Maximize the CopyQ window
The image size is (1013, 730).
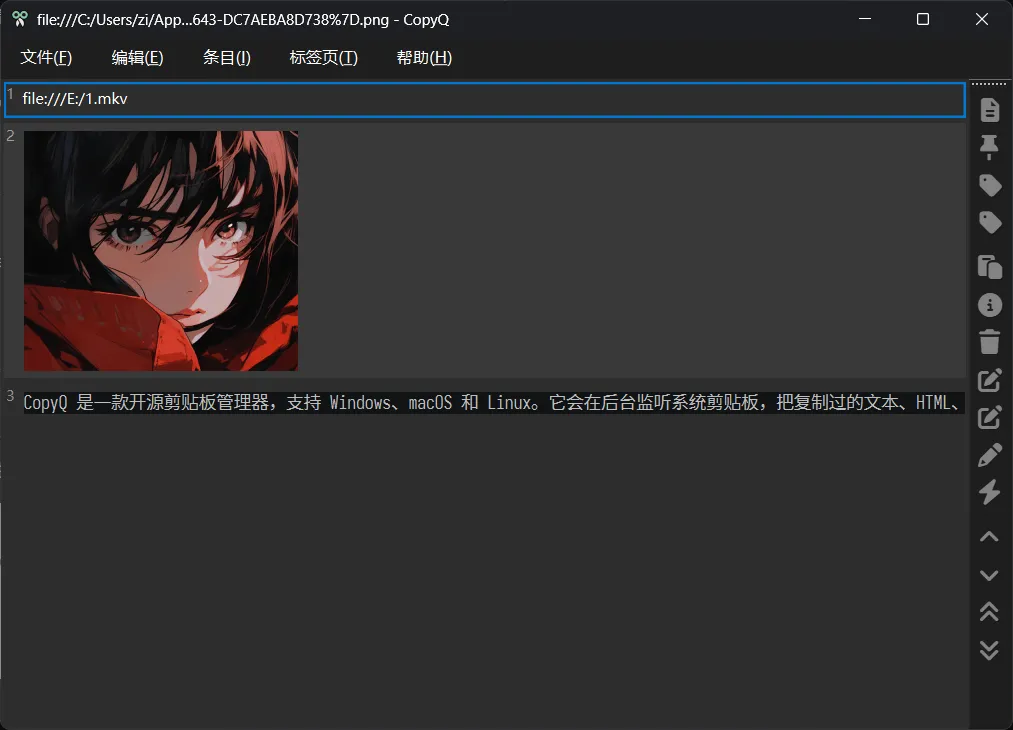tap(923, 19)
